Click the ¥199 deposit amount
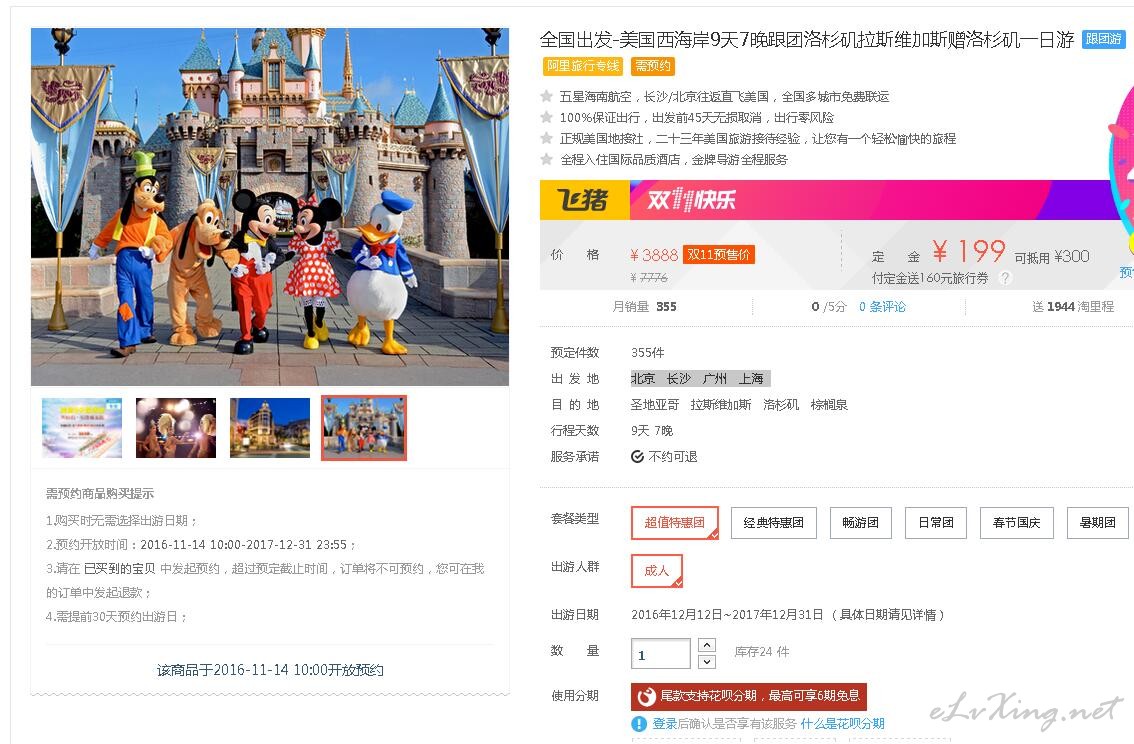Image resolution: width=1134 pixels, height=744 pixels. [968, 252]
